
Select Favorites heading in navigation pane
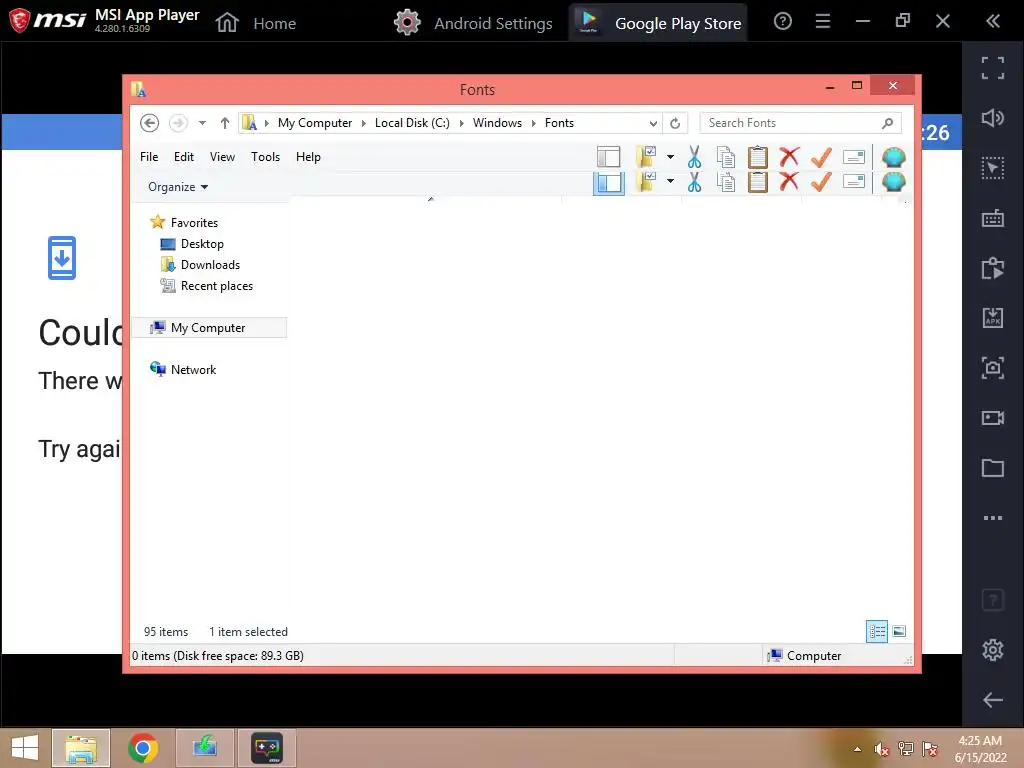[194, 223]
